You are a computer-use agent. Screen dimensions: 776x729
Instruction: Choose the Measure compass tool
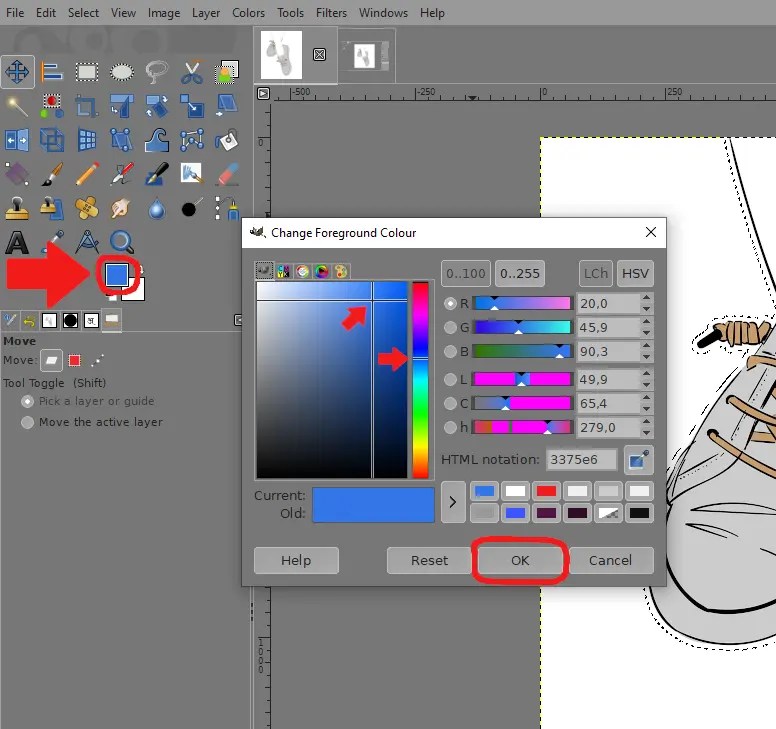click(87, 243)
